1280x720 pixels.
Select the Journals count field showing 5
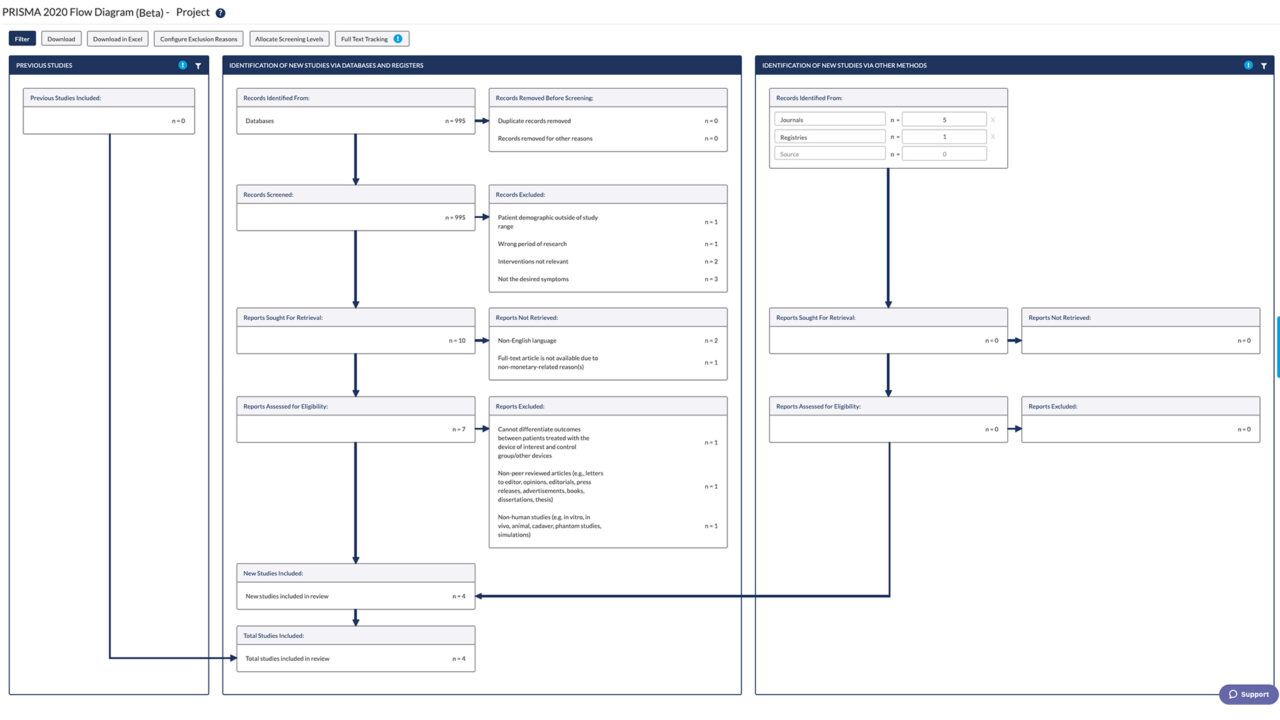[943, 118]
